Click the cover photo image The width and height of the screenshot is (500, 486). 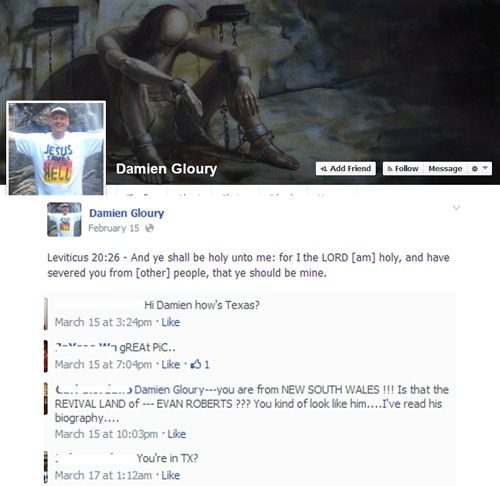pyautogui.click(x=300, y=80)
